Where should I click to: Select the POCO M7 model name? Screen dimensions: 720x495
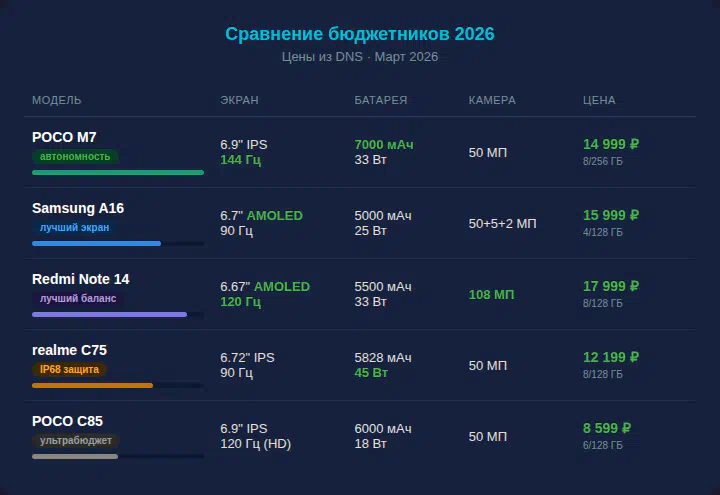pos(64,137)
